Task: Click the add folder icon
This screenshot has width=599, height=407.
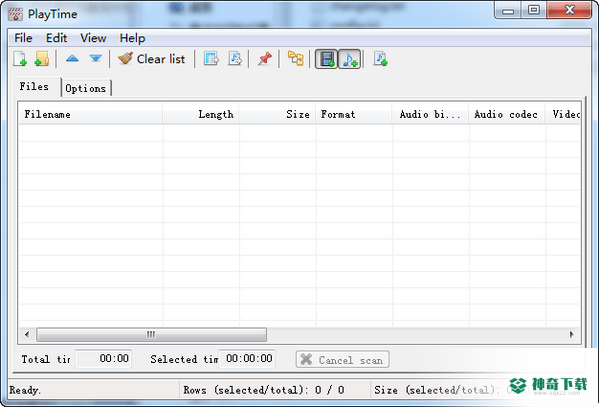Action: [42, 59]
